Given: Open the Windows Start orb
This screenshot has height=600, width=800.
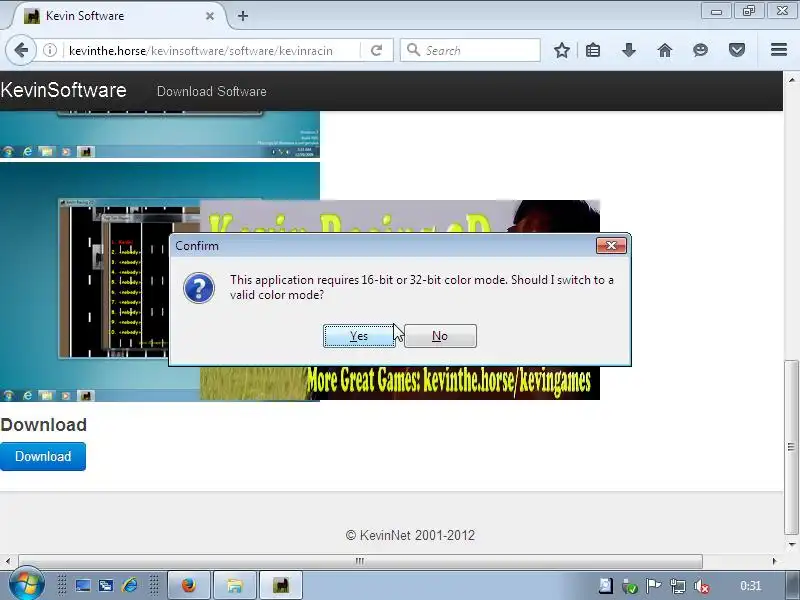Looking at the screenshot, I should coord(26,584).
